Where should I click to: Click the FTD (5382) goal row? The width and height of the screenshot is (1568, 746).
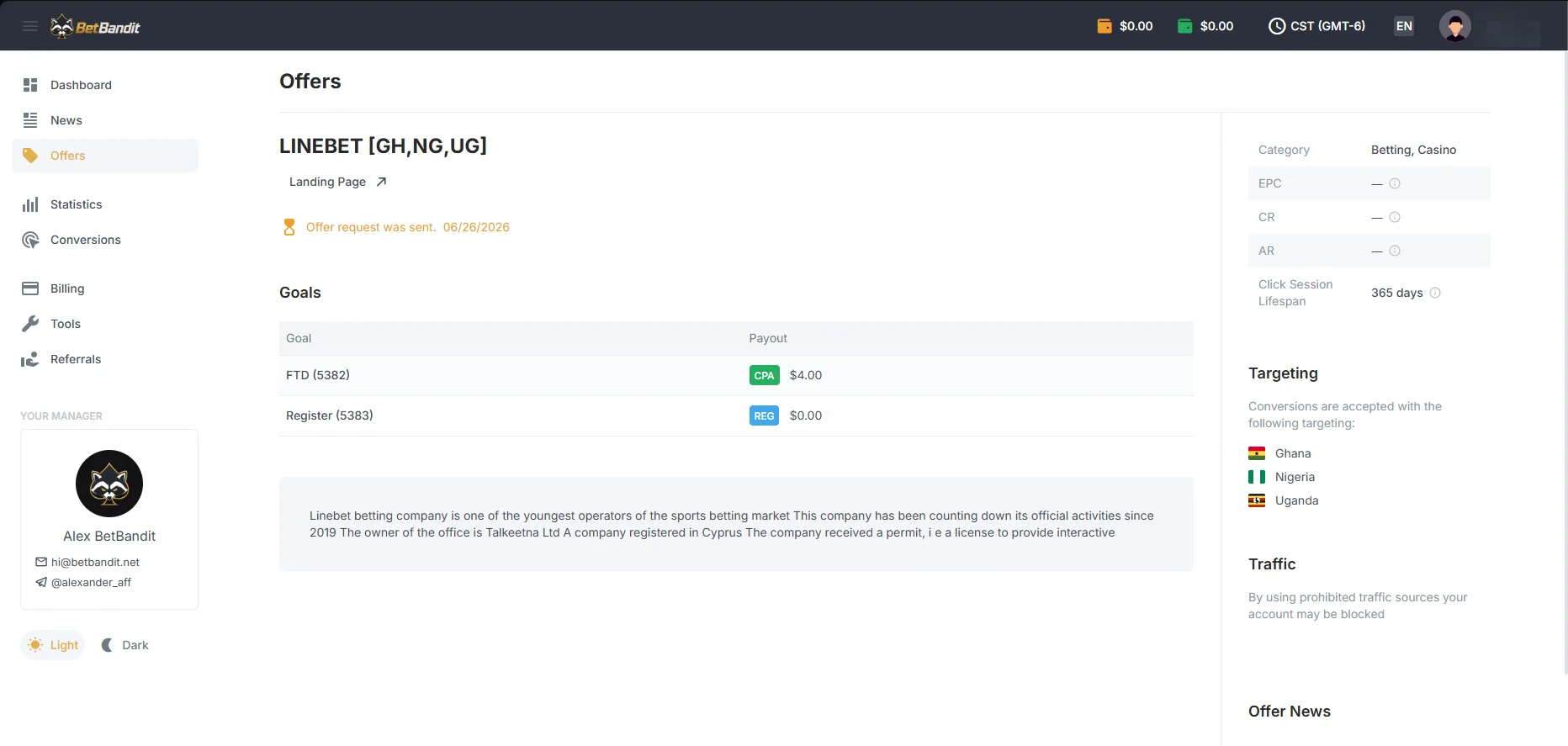tap(736, 375)
